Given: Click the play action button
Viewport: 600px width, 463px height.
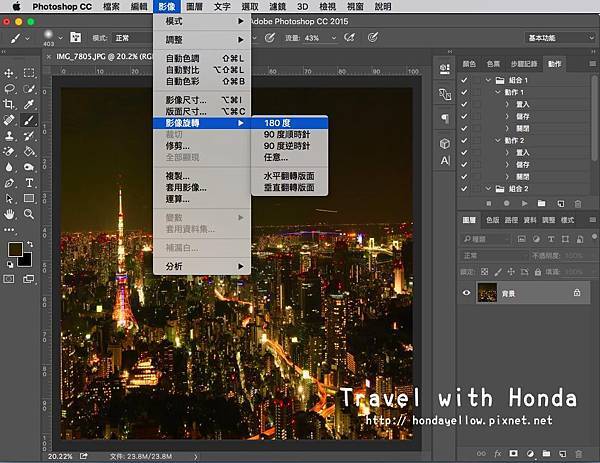Looking at the screenshot, I should (524, 204).
